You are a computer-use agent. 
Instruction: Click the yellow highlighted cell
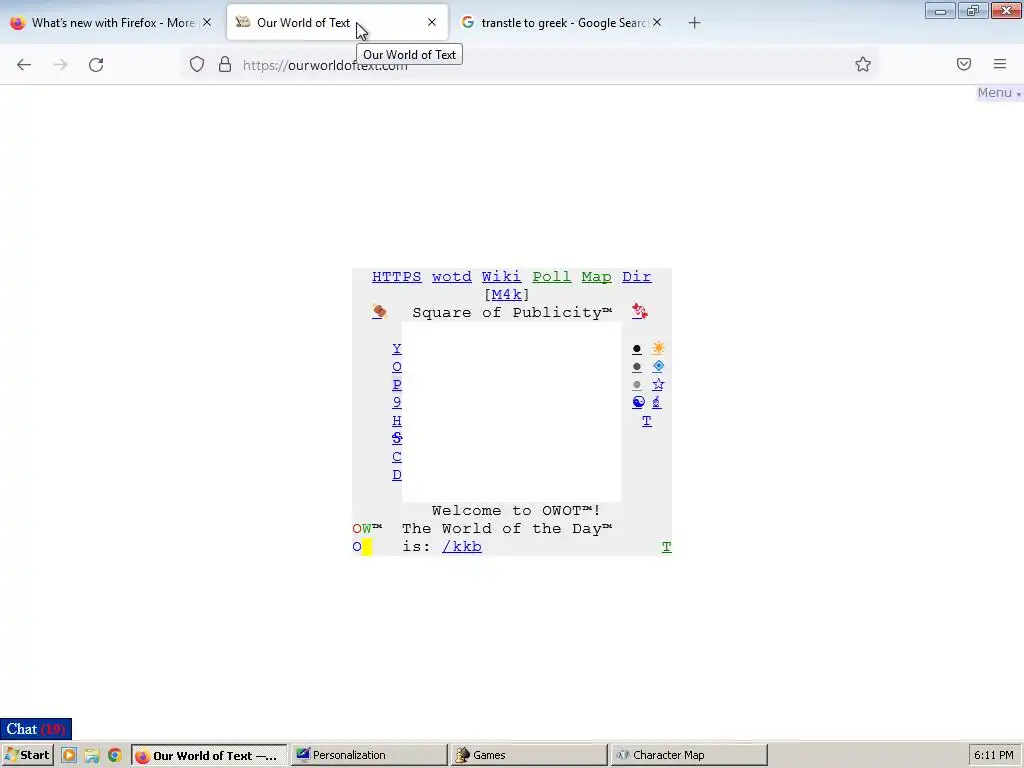point(367,547)
